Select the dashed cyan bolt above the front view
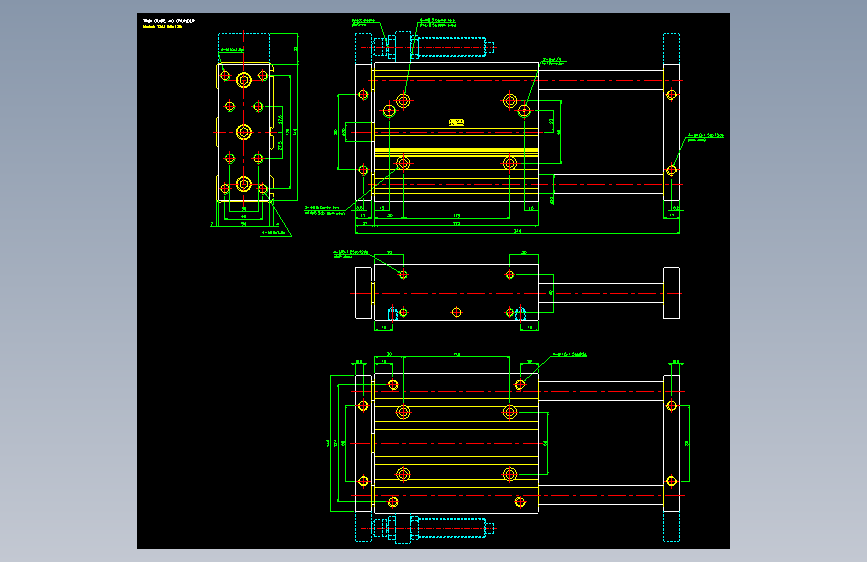 452,47
